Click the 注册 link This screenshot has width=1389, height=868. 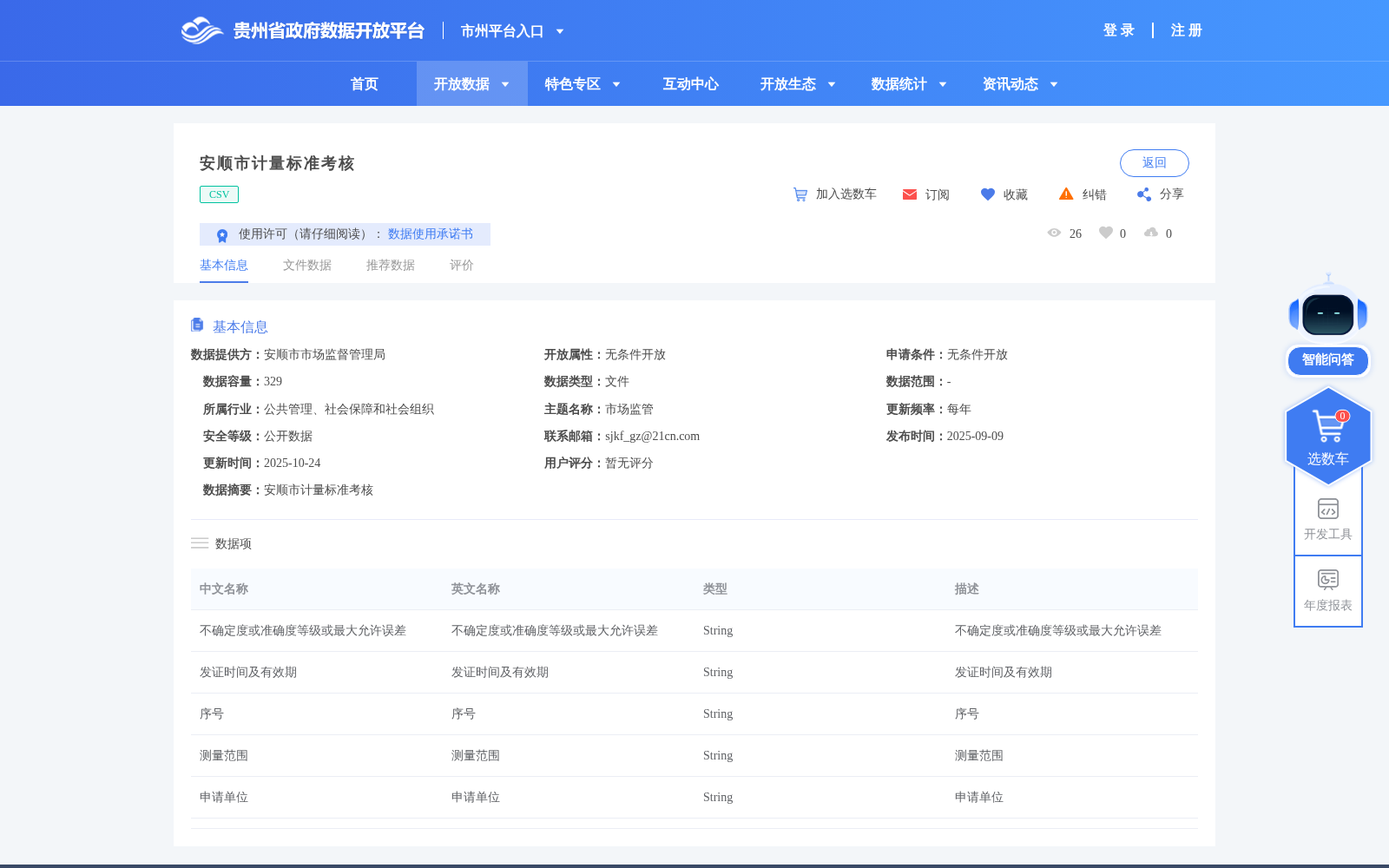coord(1187,30)
